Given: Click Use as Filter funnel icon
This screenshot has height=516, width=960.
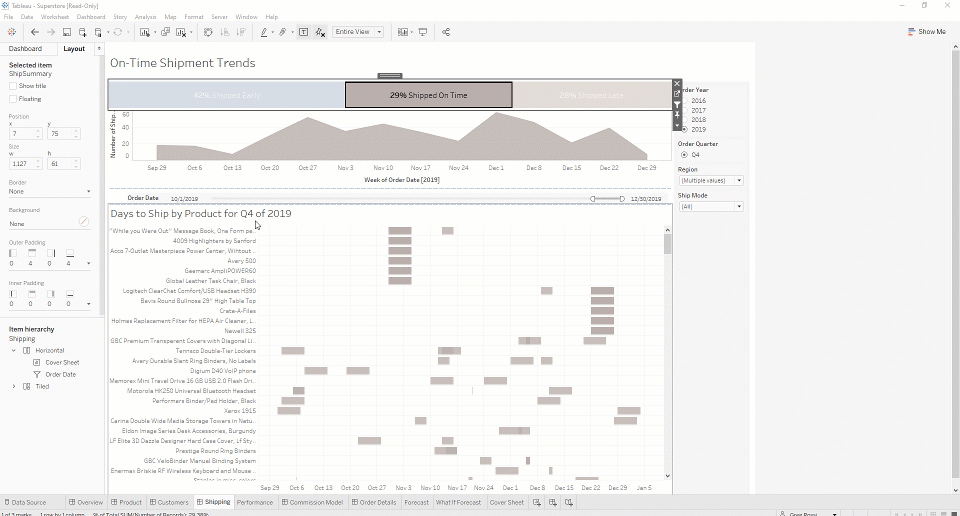Looking at the screenshot, I should (x=677, y=104).
